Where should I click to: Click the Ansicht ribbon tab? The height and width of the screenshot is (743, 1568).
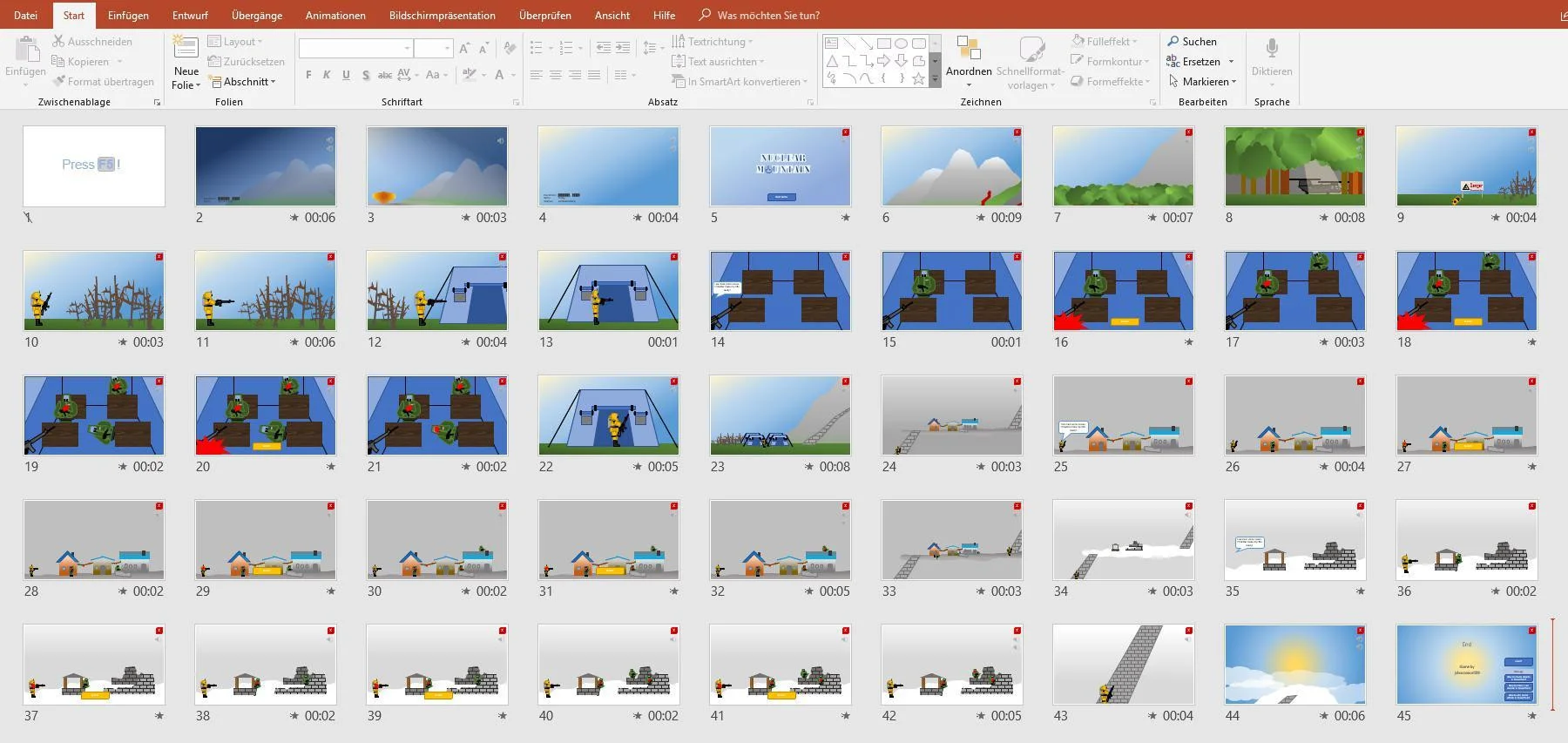coord(612,15)
